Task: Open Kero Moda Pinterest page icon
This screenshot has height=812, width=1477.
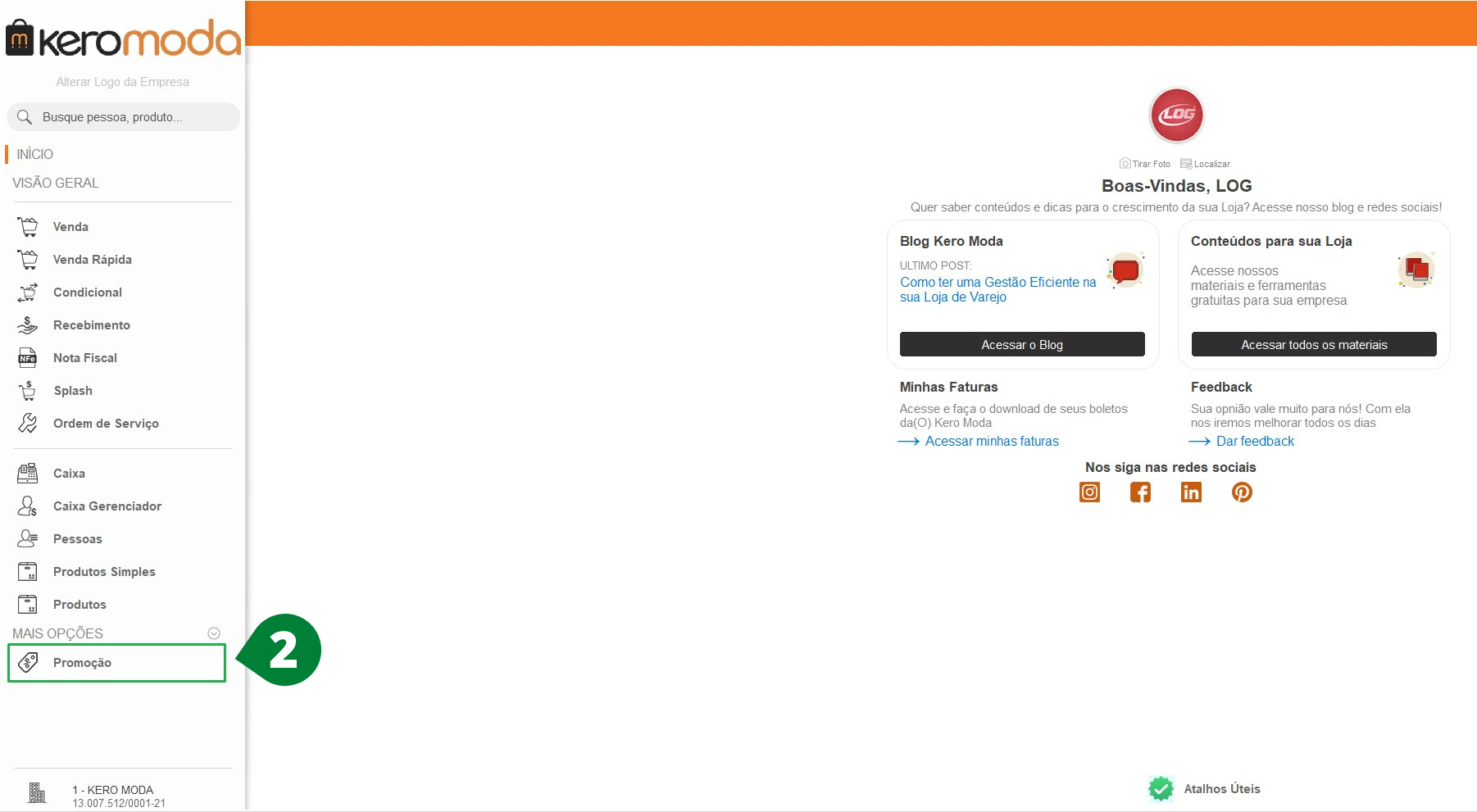Action: (1242, 492)
